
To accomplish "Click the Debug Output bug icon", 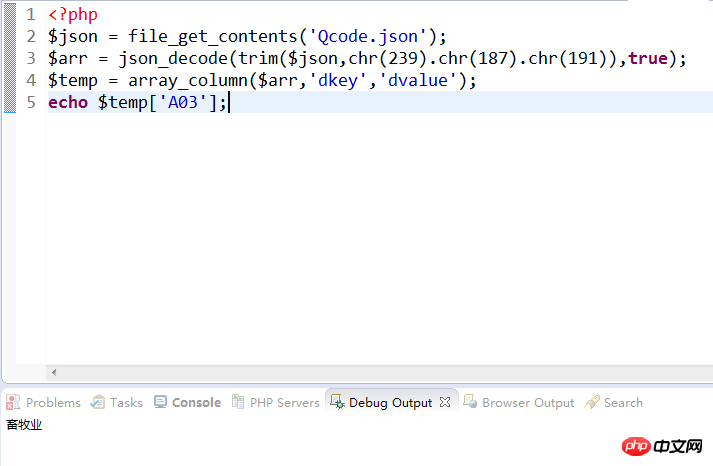I will click(337, 402).
